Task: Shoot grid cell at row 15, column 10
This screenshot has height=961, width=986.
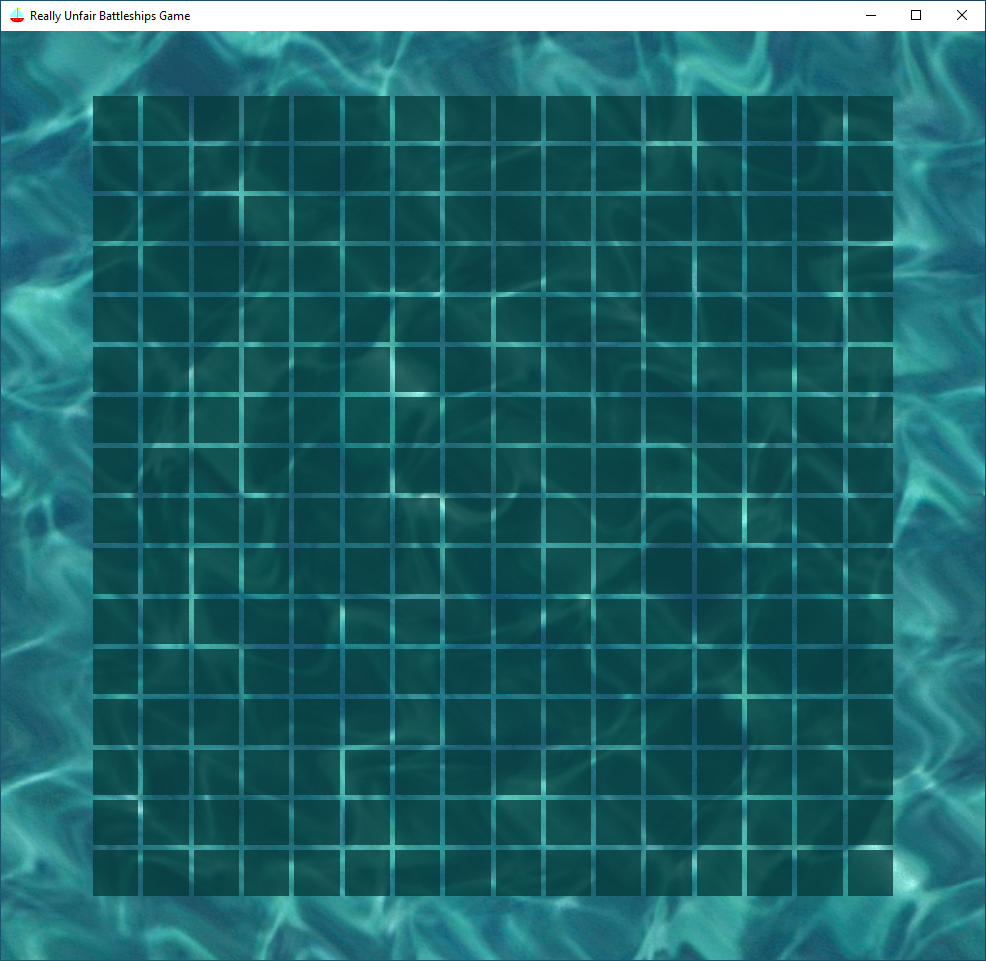Action: (x=568, y=823)
